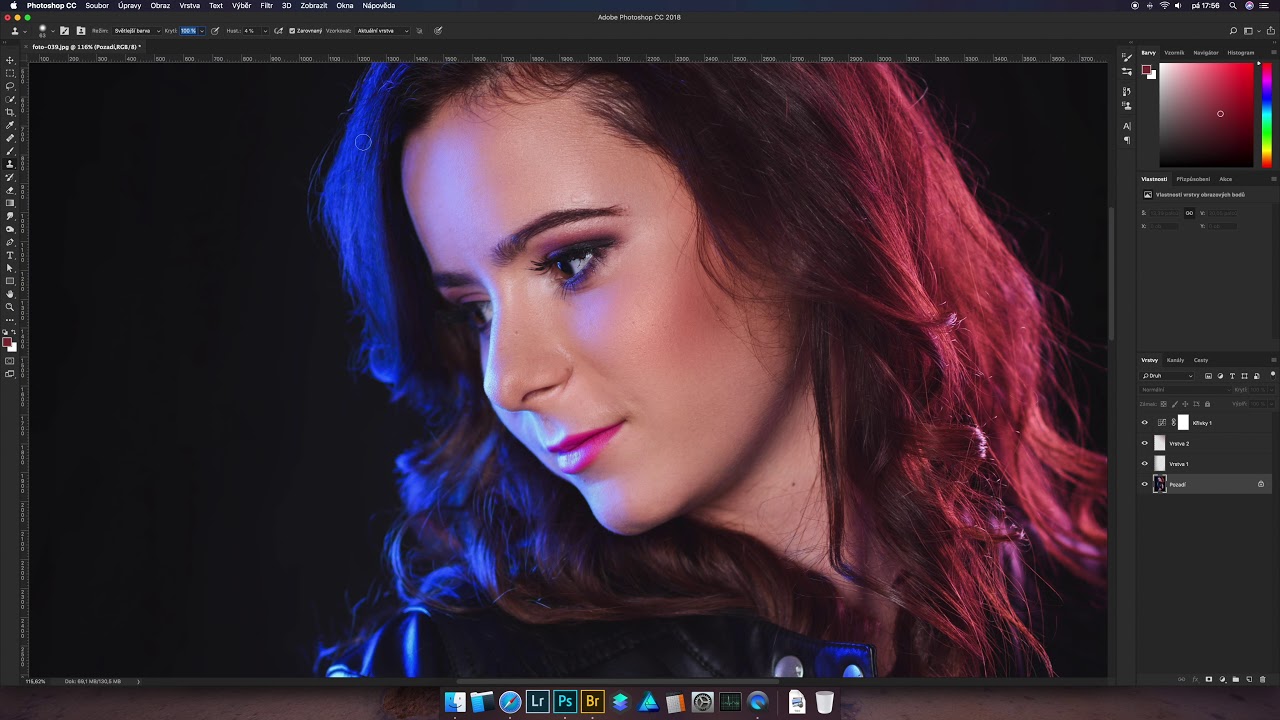The image size is (1280, 720).
Task: Set foreground color swatch in toolbar
Action: coord(7,342)
